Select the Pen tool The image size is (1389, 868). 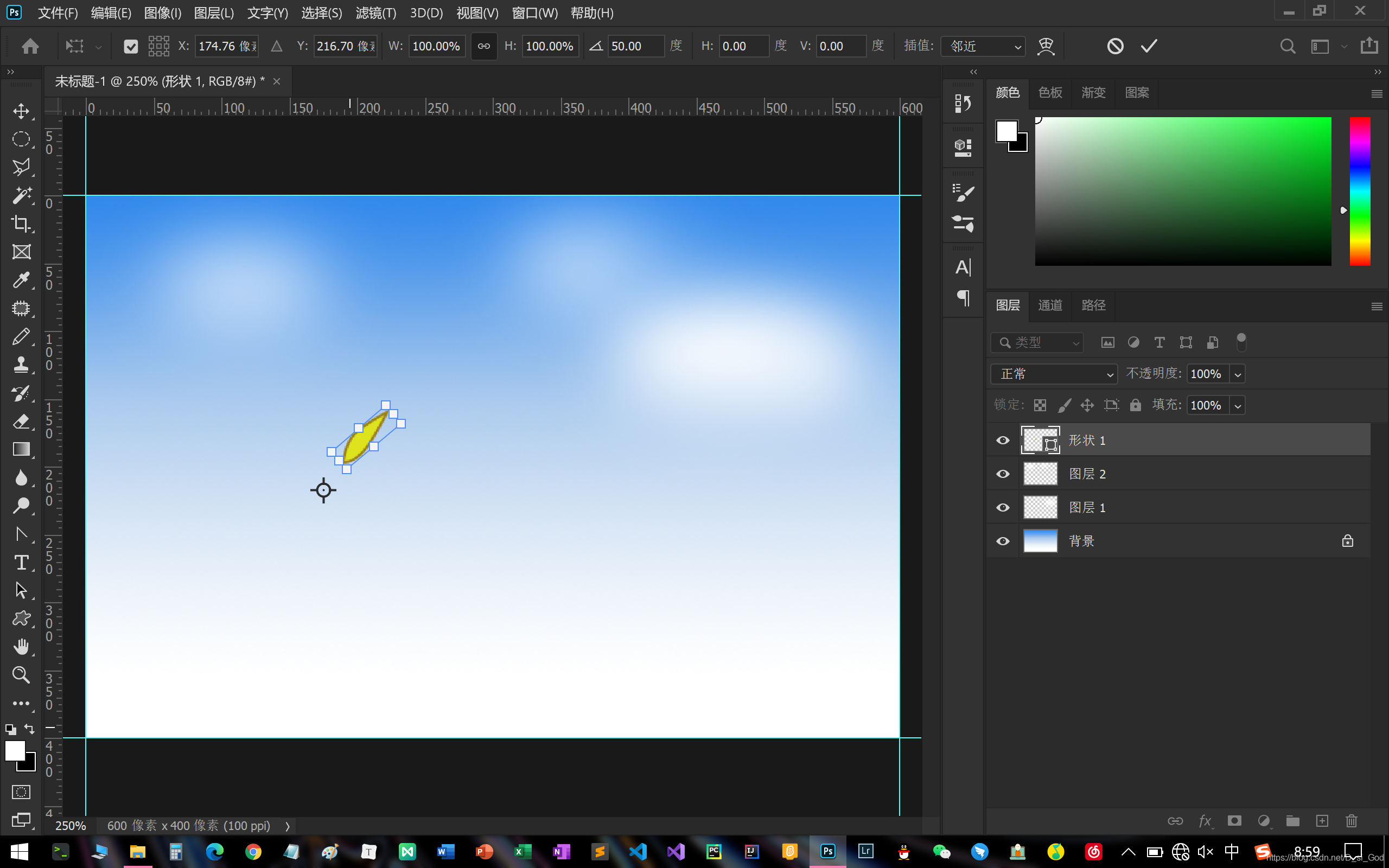click(21, 534)
